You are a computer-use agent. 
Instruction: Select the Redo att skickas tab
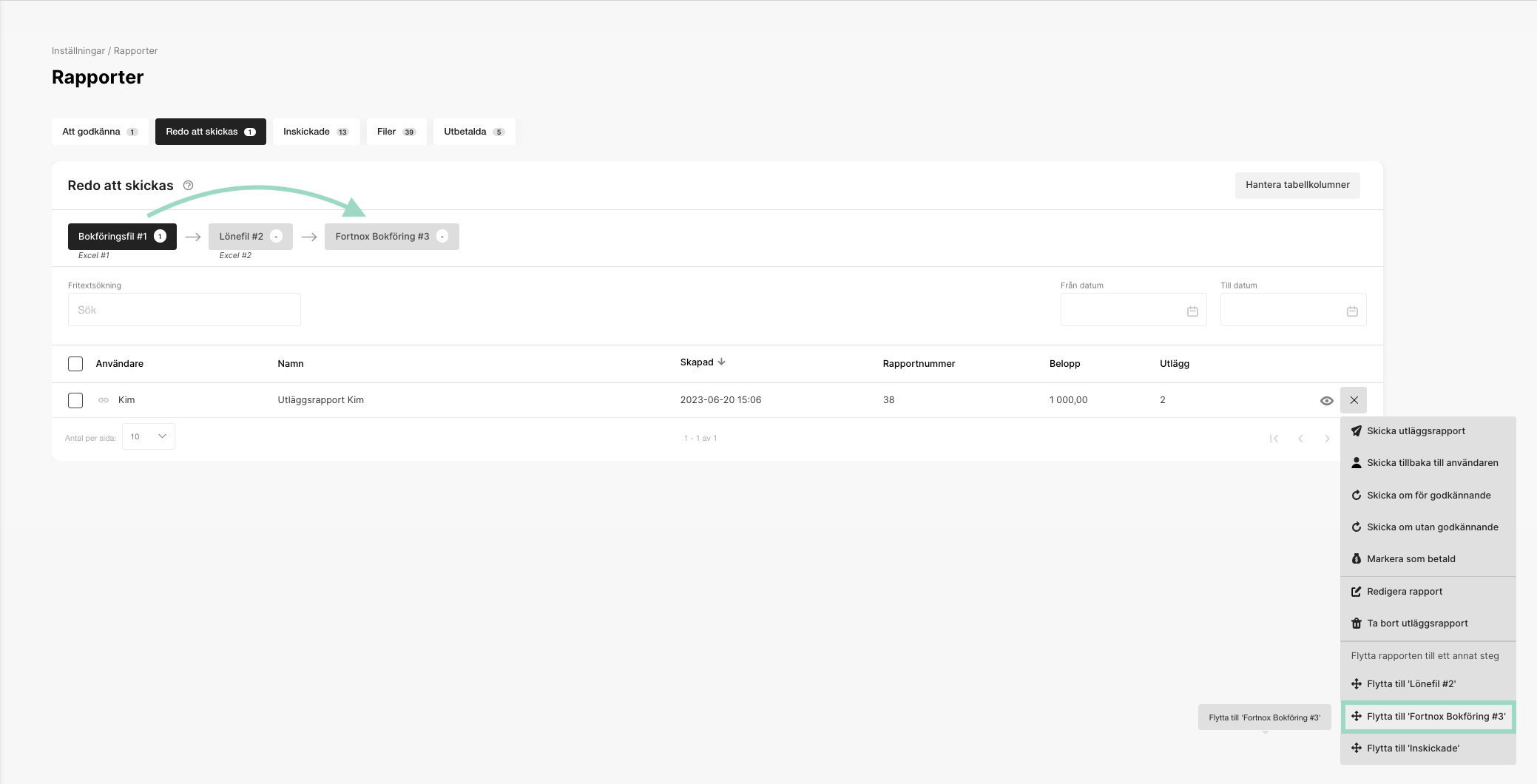tap(211, 132)
